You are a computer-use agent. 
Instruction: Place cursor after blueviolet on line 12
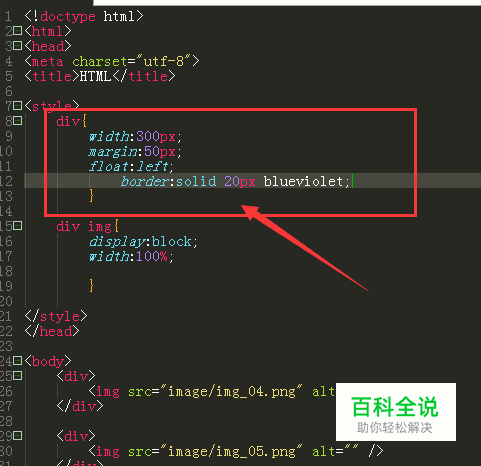tap(351, 181)
